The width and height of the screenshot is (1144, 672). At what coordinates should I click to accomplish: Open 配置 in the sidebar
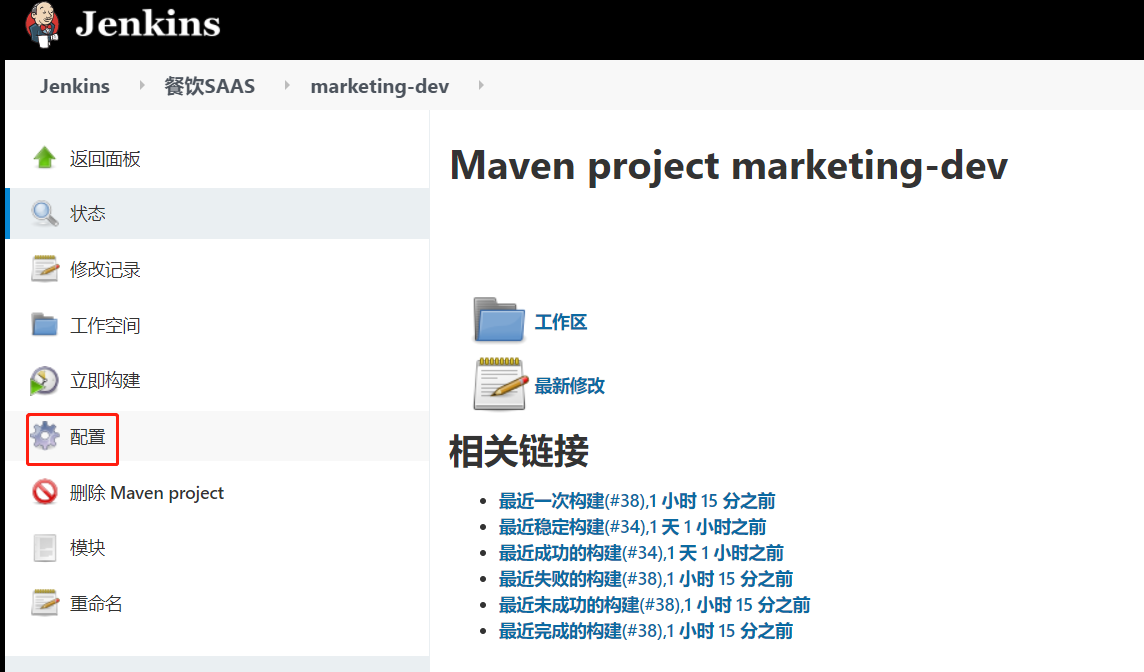click(x=88, y=436)
